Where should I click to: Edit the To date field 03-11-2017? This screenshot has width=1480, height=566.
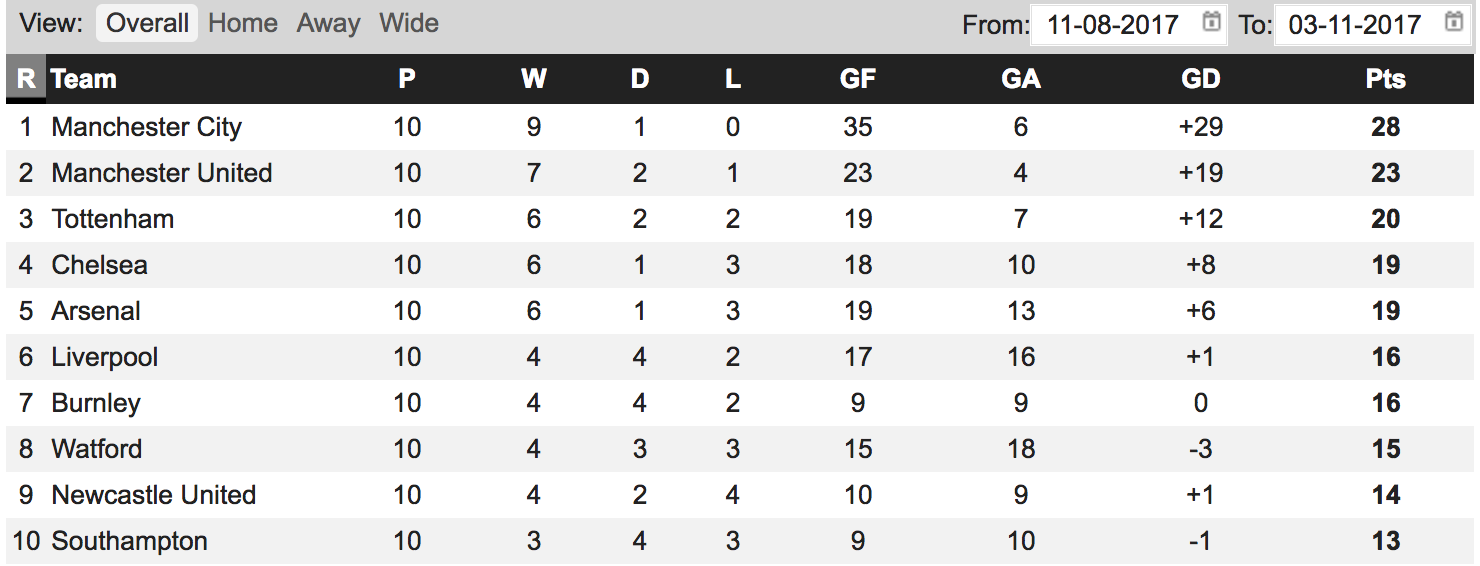click(1372, 24)
